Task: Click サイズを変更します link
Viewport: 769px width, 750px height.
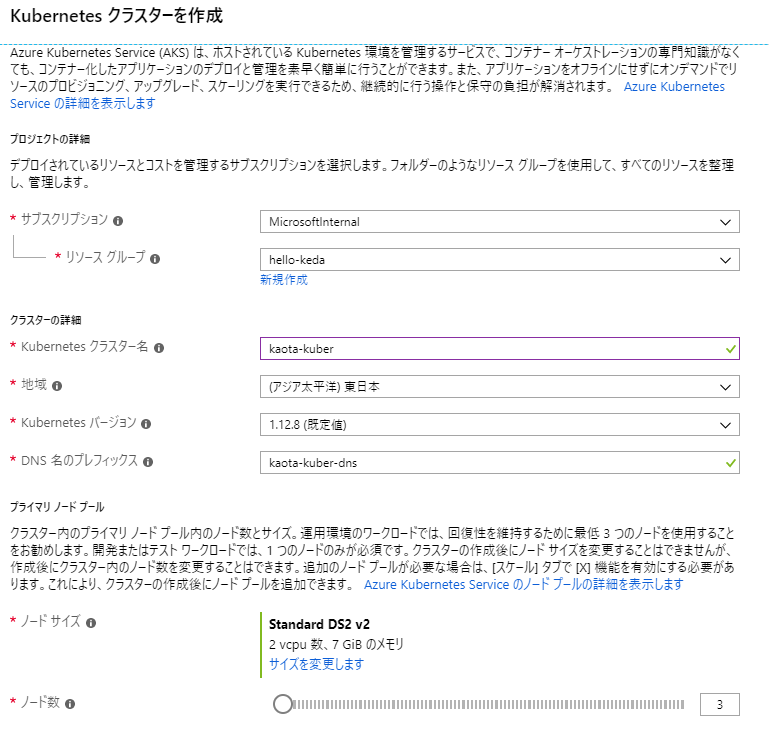Action: click(x=316, y=664)
